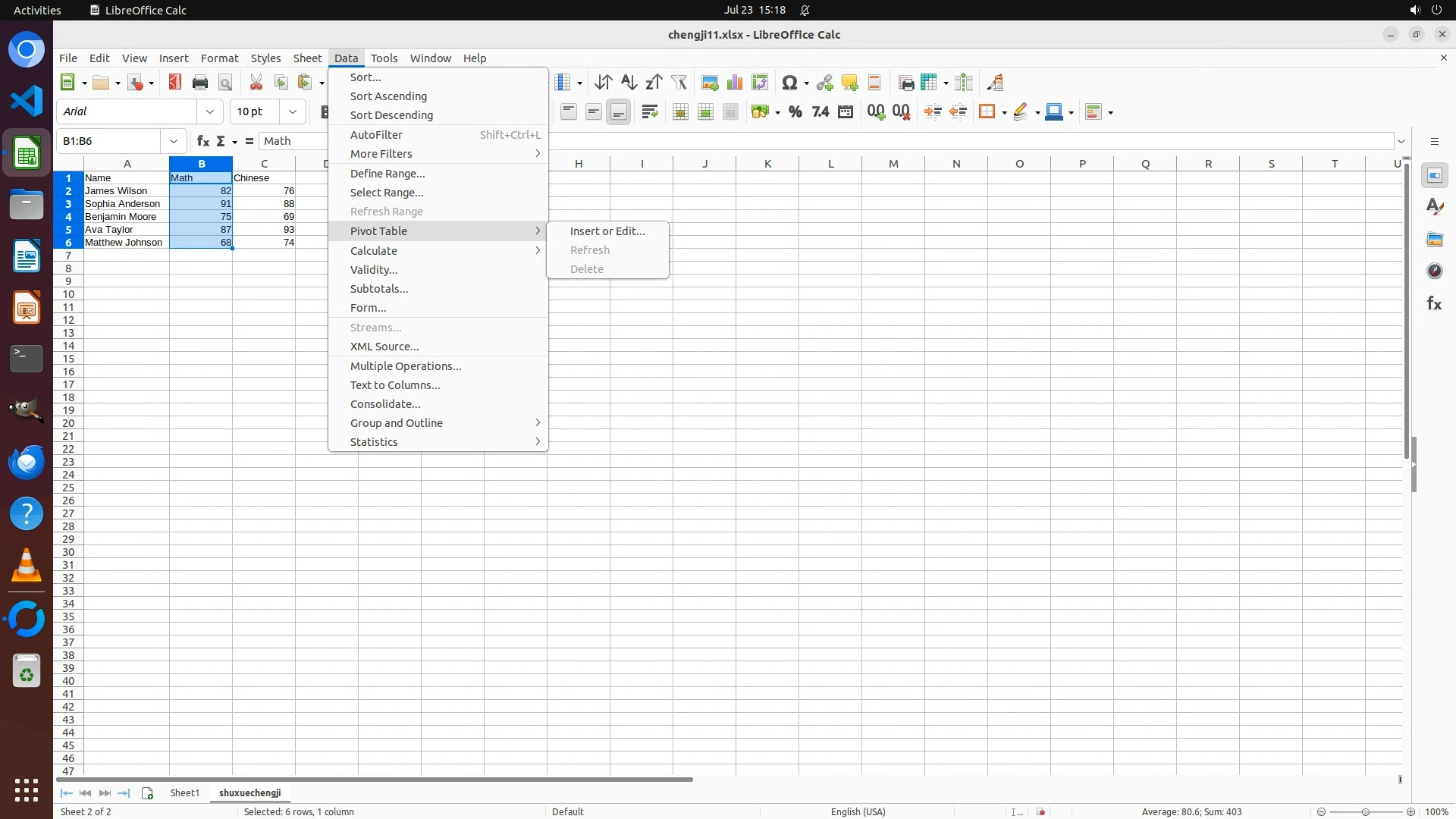Click the Insert Hyperlink icon
This screenshot has height=819, width=1456.
tap(824, 83)
